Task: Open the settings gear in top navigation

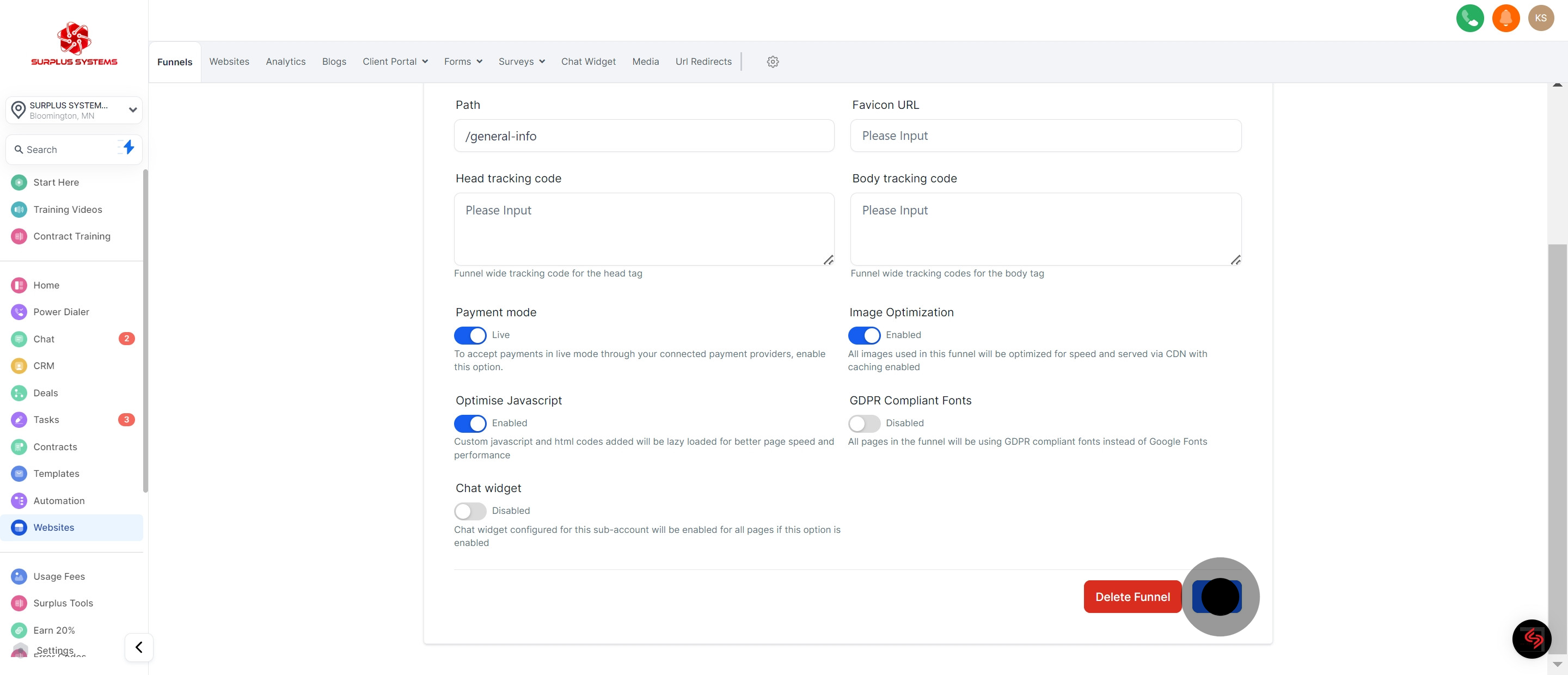Action: pos(773,62)
